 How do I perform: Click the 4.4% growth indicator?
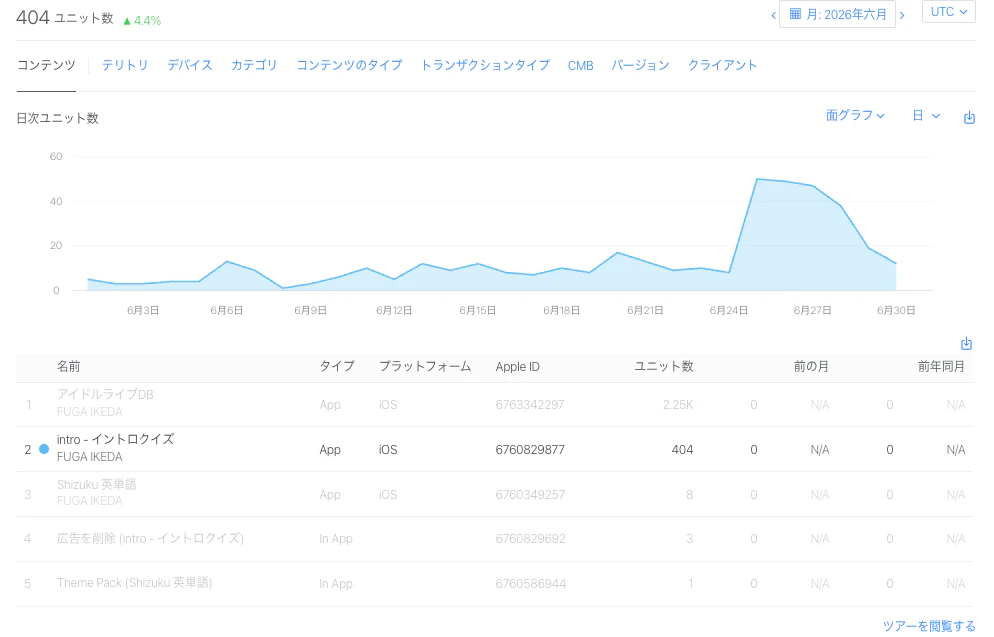tap(143, 21)
